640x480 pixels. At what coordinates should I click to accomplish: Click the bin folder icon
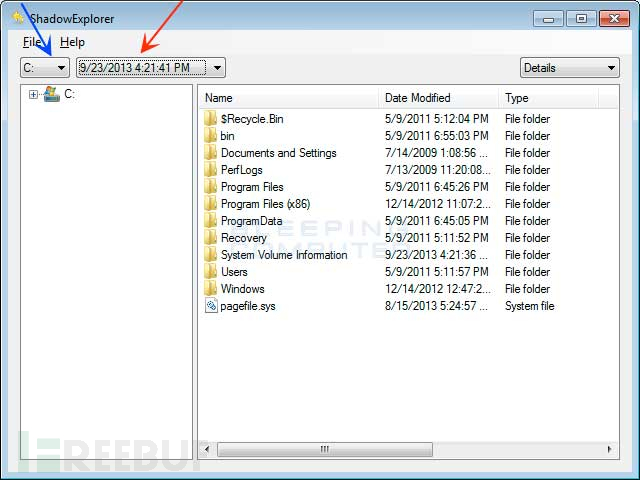pos(211,136)
